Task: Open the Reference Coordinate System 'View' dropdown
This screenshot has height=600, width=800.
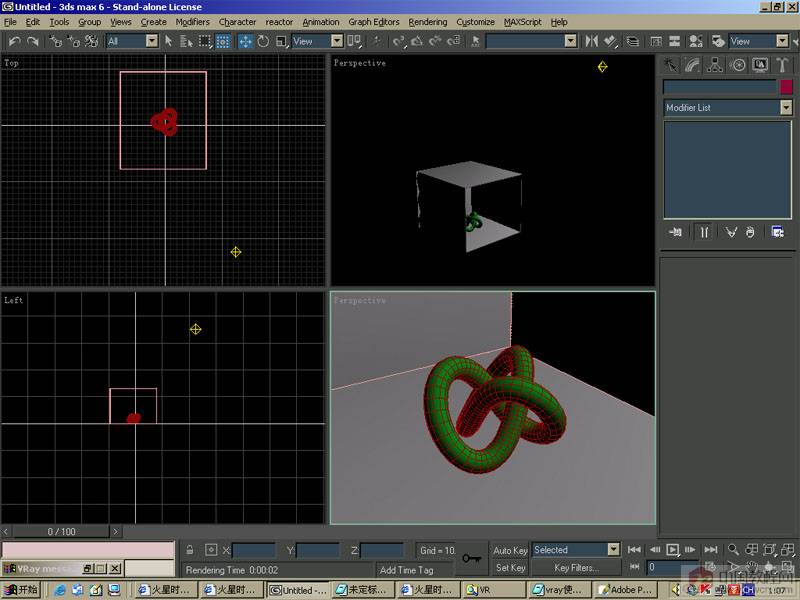Action: pyautogui.click(x=337, y=41)
